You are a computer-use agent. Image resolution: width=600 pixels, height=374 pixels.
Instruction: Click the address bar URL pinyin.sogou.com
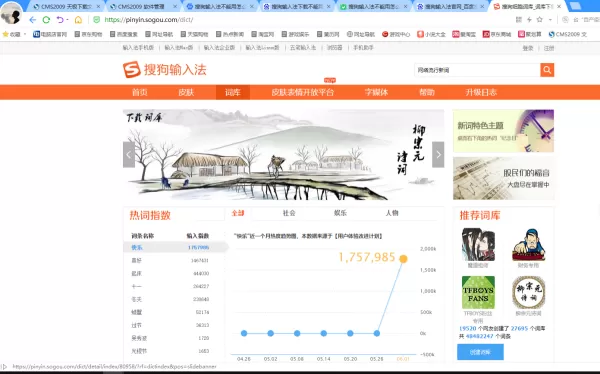point(149,20)
